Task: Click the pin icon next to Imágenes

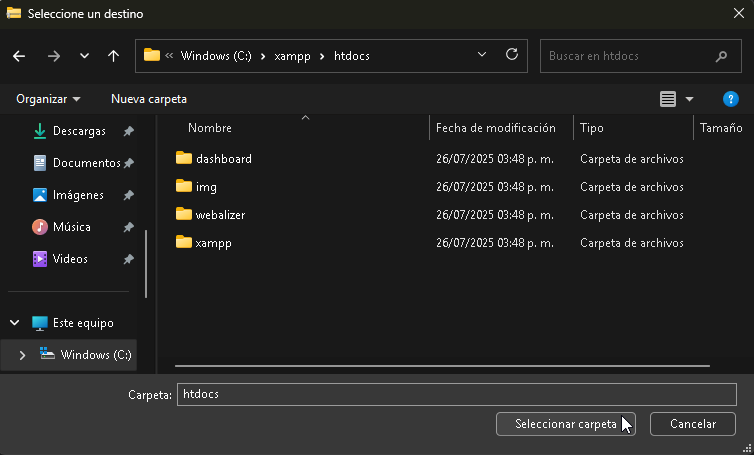Action: 128,195
